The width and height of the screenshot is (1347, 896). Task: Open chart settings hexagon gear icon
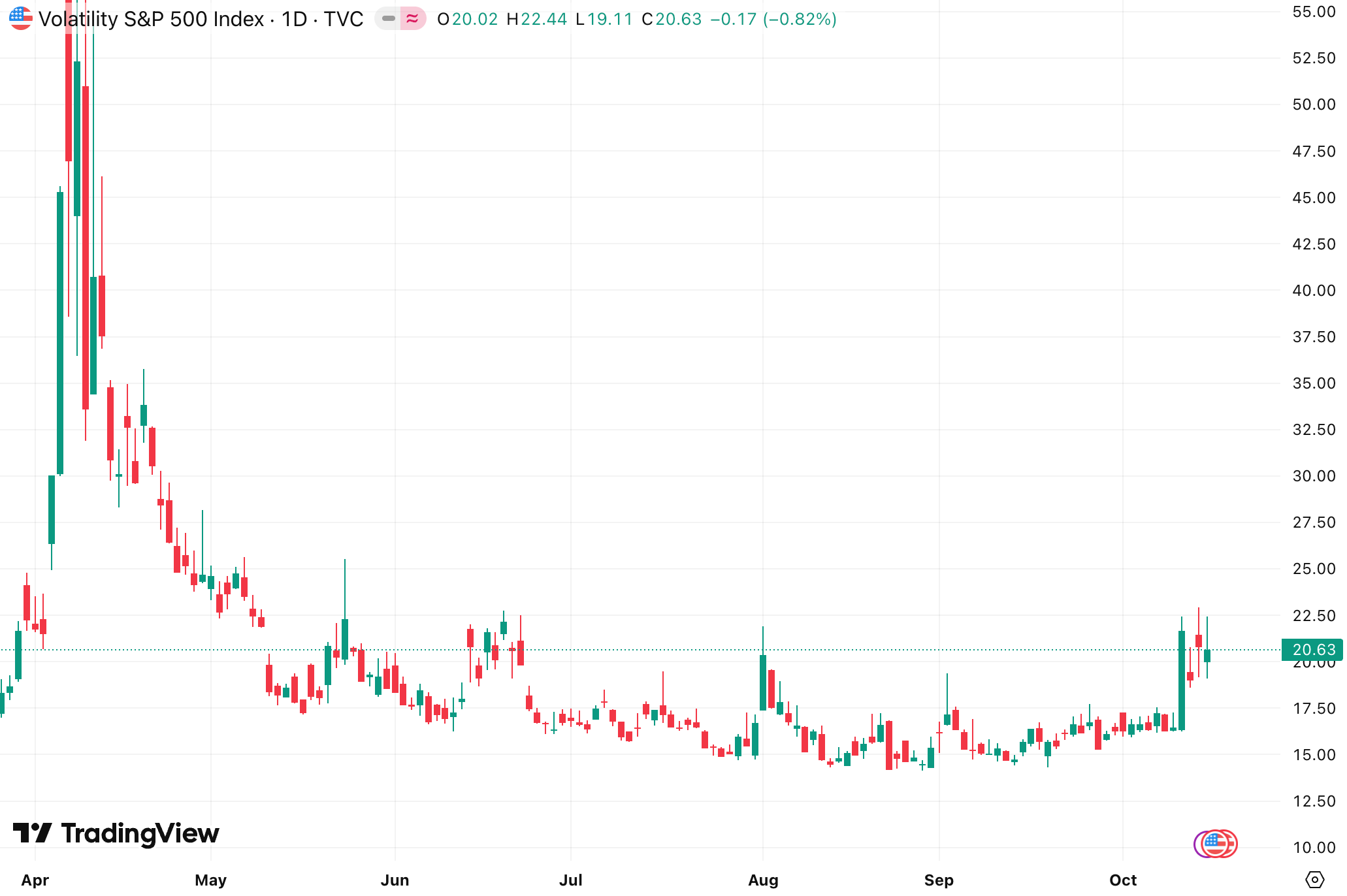(x=1314, y=880)
